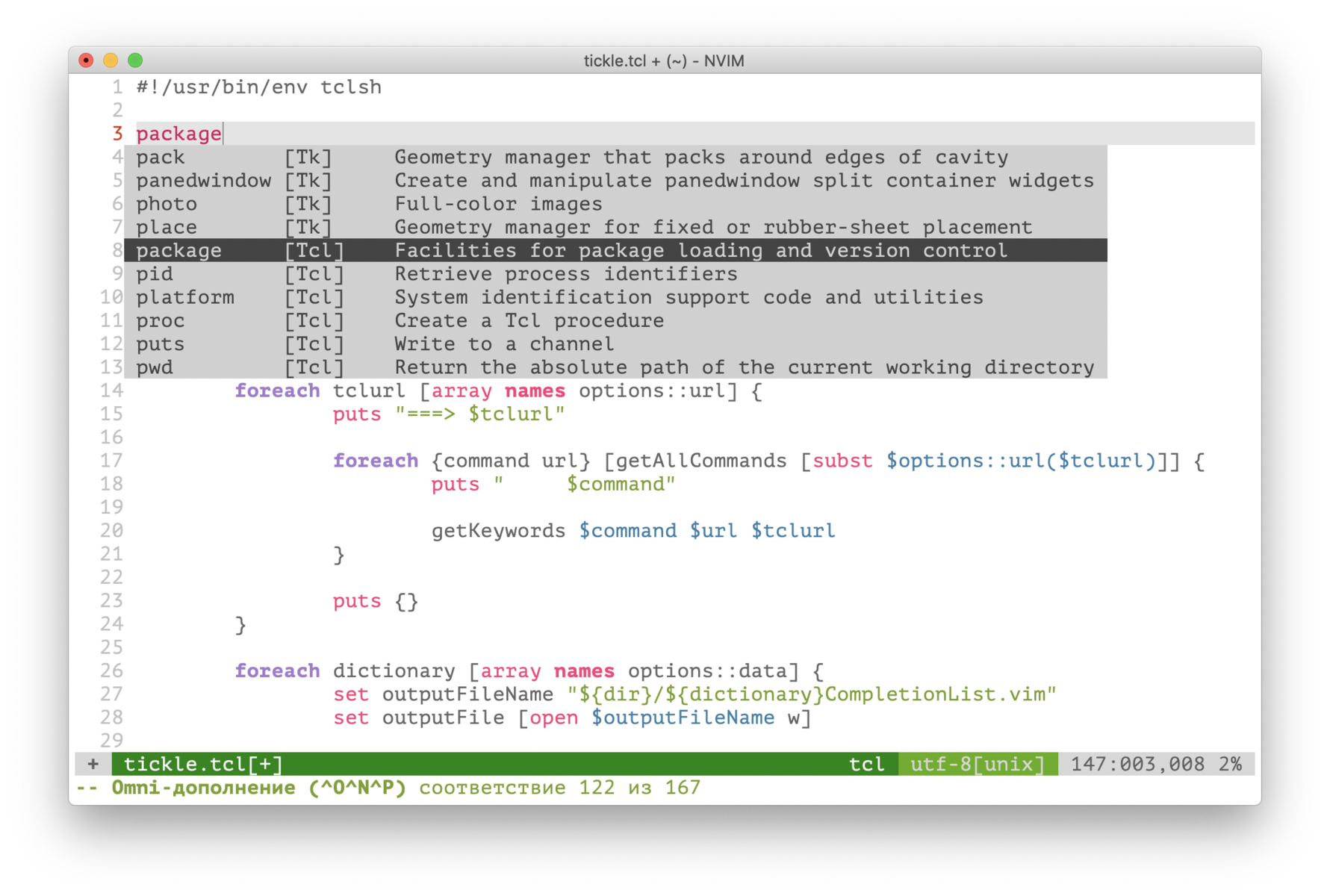Click line number 16 in gutter
This screenshot has width=1330, height=896.
click(111, 438)
